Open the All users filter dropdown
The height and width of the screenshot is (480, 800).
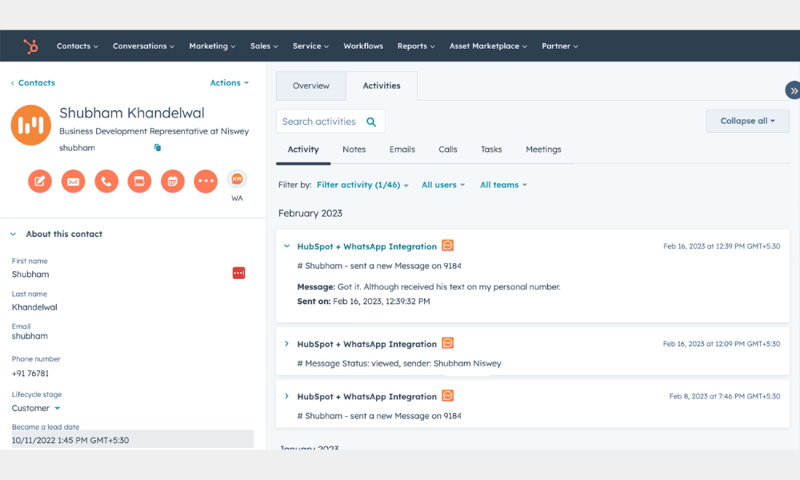coord(443,185)
